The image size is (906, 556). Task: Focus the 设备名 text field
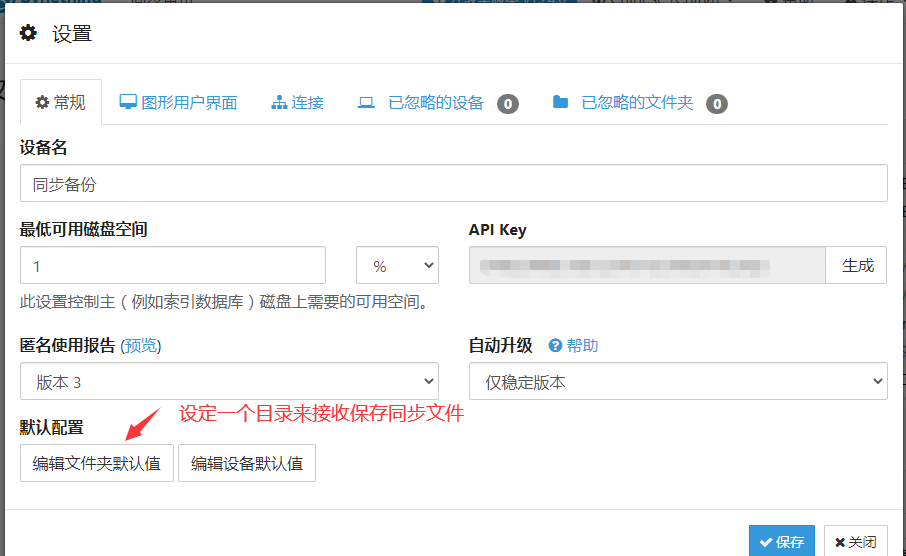[453, 184]
